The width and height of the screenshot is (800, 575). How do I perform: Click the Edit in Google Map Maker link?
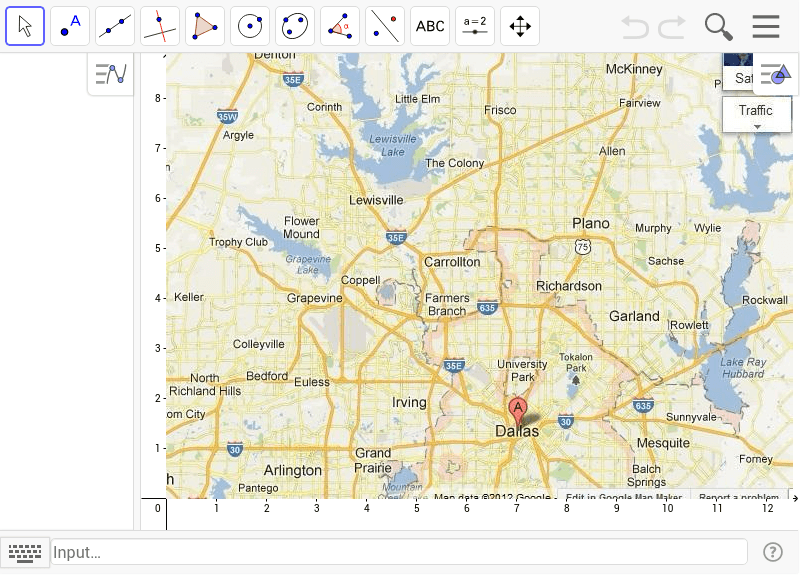[x=623, y=496]
